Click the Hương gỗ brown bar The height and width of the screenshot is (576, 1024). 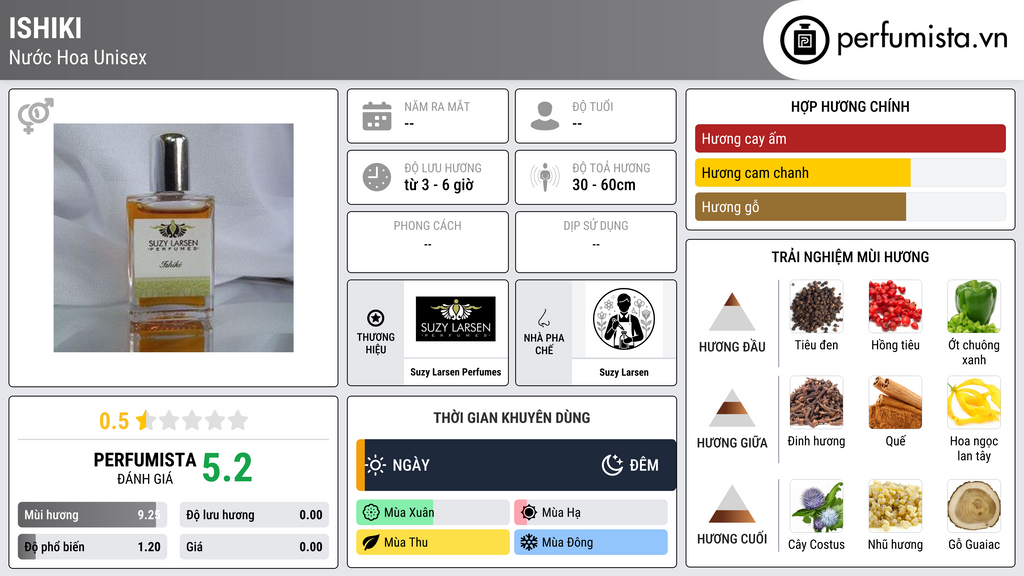801,207
